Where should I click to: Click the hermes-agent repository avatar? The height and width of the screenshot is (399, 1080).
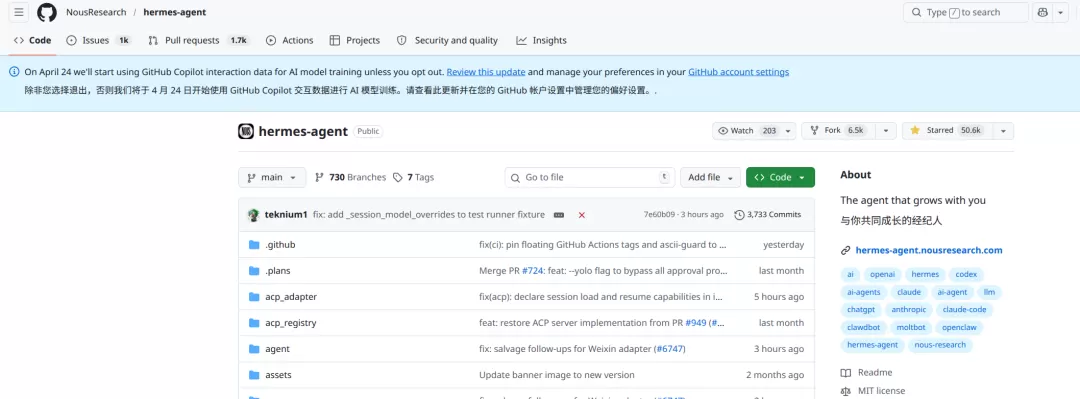tap(246, 131)
